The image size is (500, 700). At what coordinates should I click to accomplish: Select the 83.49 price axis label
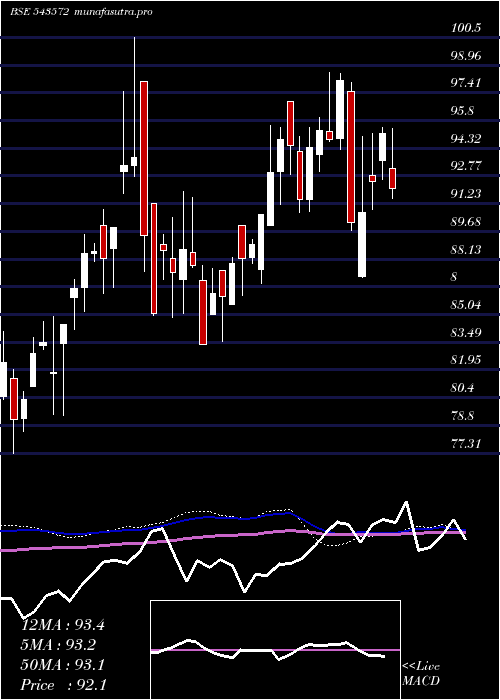click(x=467, y=332)
